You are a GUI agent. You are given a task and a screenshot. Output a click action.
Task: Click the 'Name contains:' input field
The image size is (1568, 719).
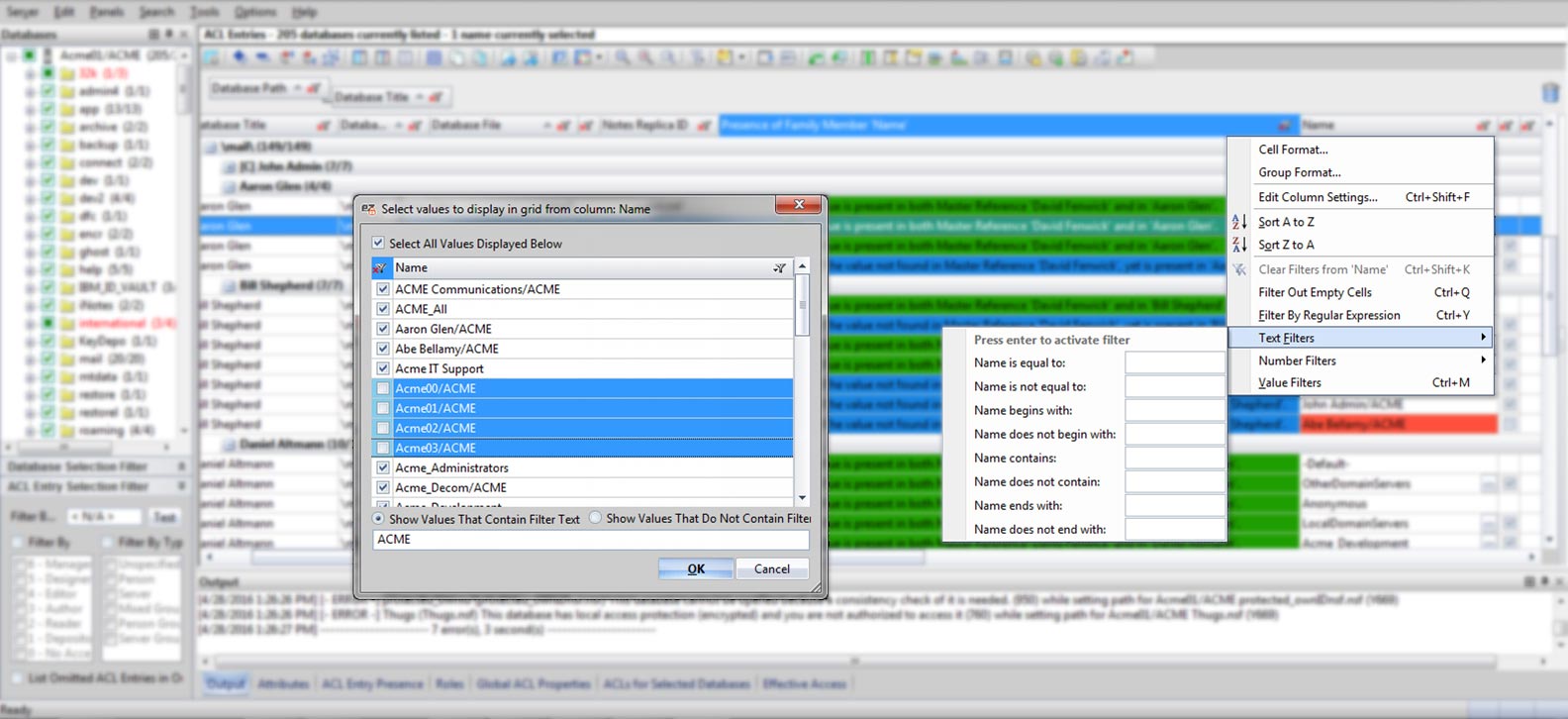[1174, 459]
